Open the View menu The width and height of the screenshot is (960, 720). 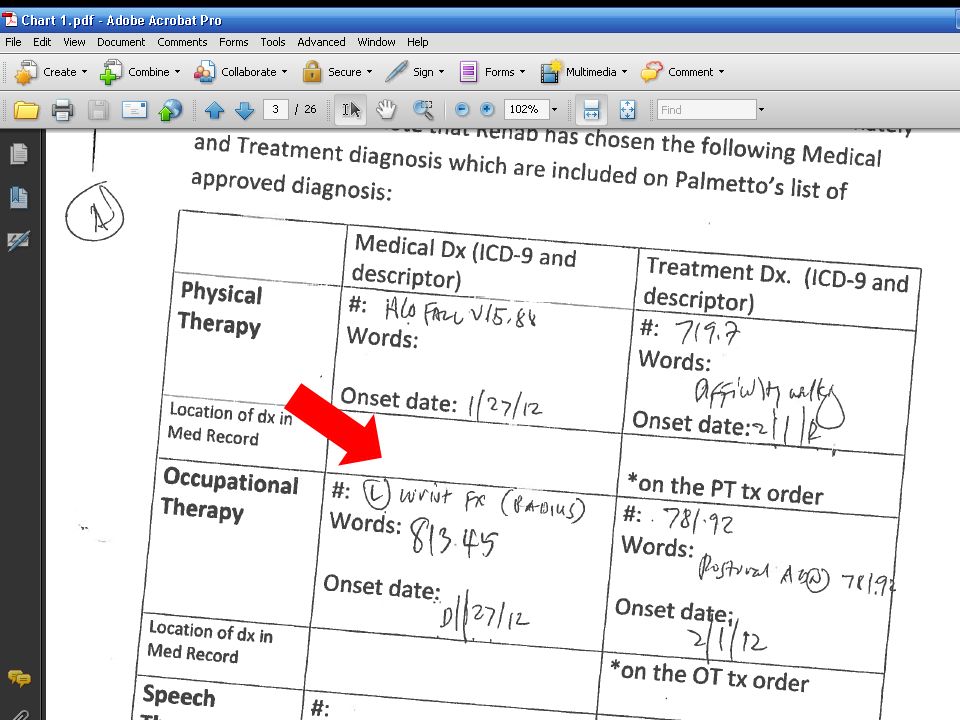pos(74,42)
